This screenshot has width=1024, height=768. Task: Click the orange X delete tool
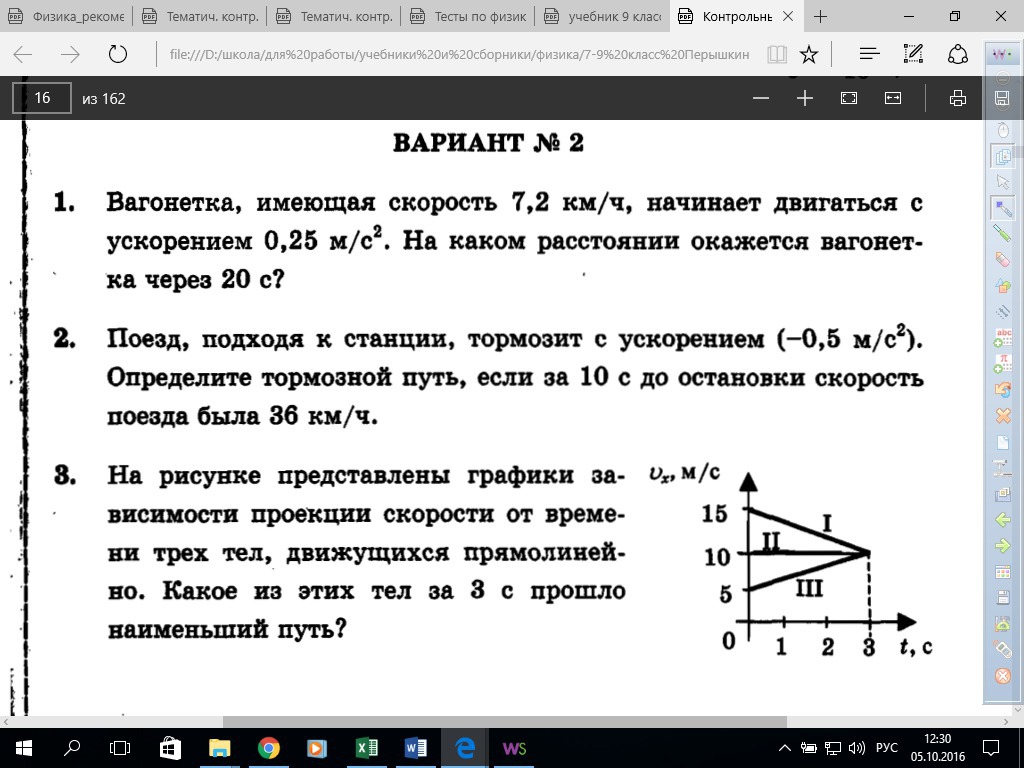[x=1002, y=415]
